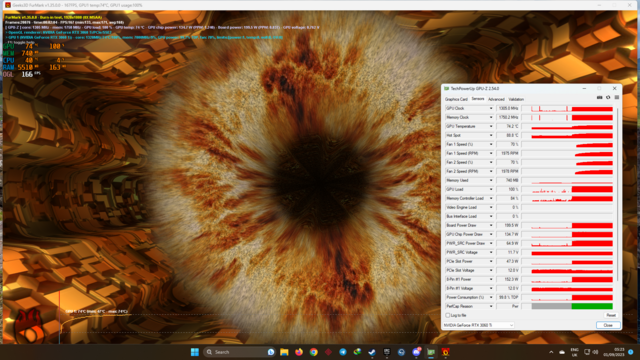Open Steam from the taskbar

[x=372, y=352]
